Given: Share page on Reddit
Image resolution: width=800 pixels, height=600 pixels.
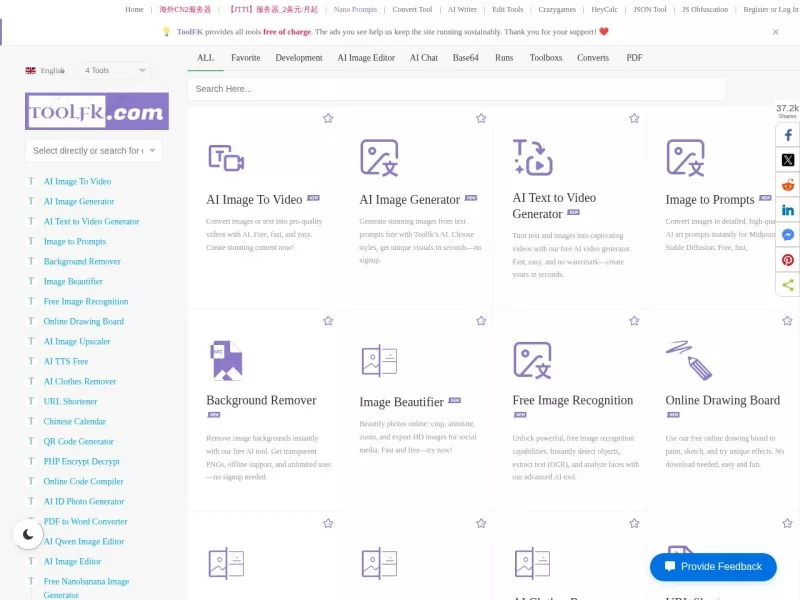Looking at the screenshot, I should [788, 185].
